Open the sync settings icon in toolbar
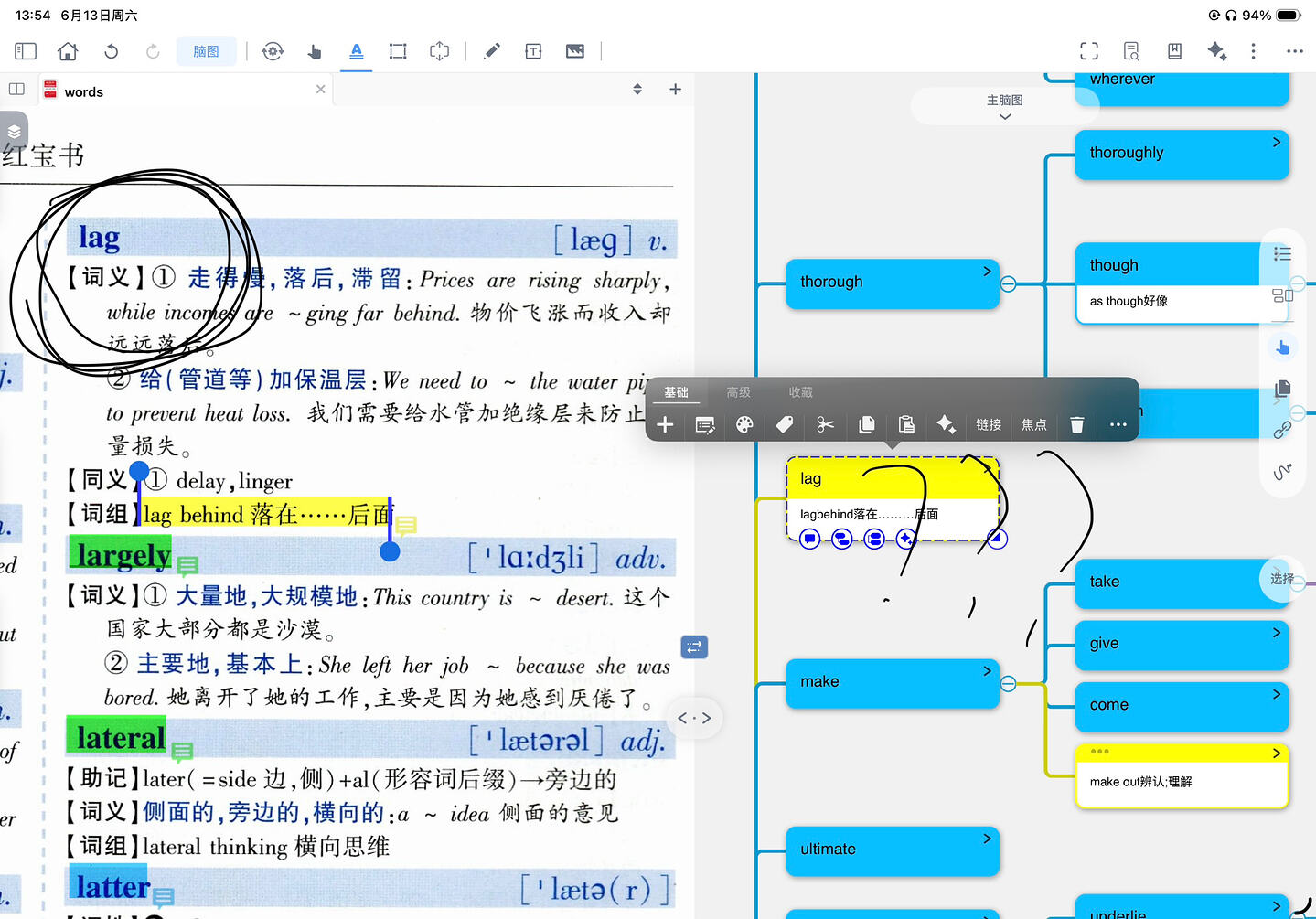1316x919 pixels. [273, 51]
